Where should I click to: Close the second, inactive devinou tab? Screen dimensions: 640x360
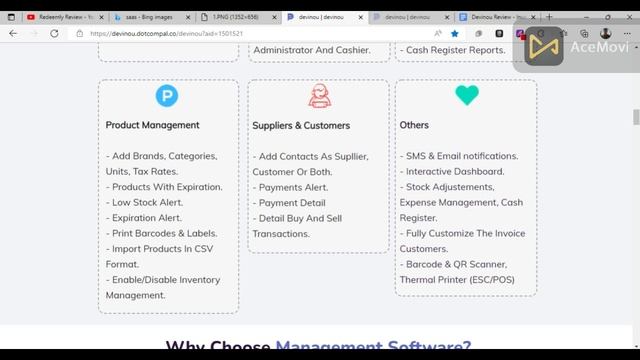(x=447, y=17)
